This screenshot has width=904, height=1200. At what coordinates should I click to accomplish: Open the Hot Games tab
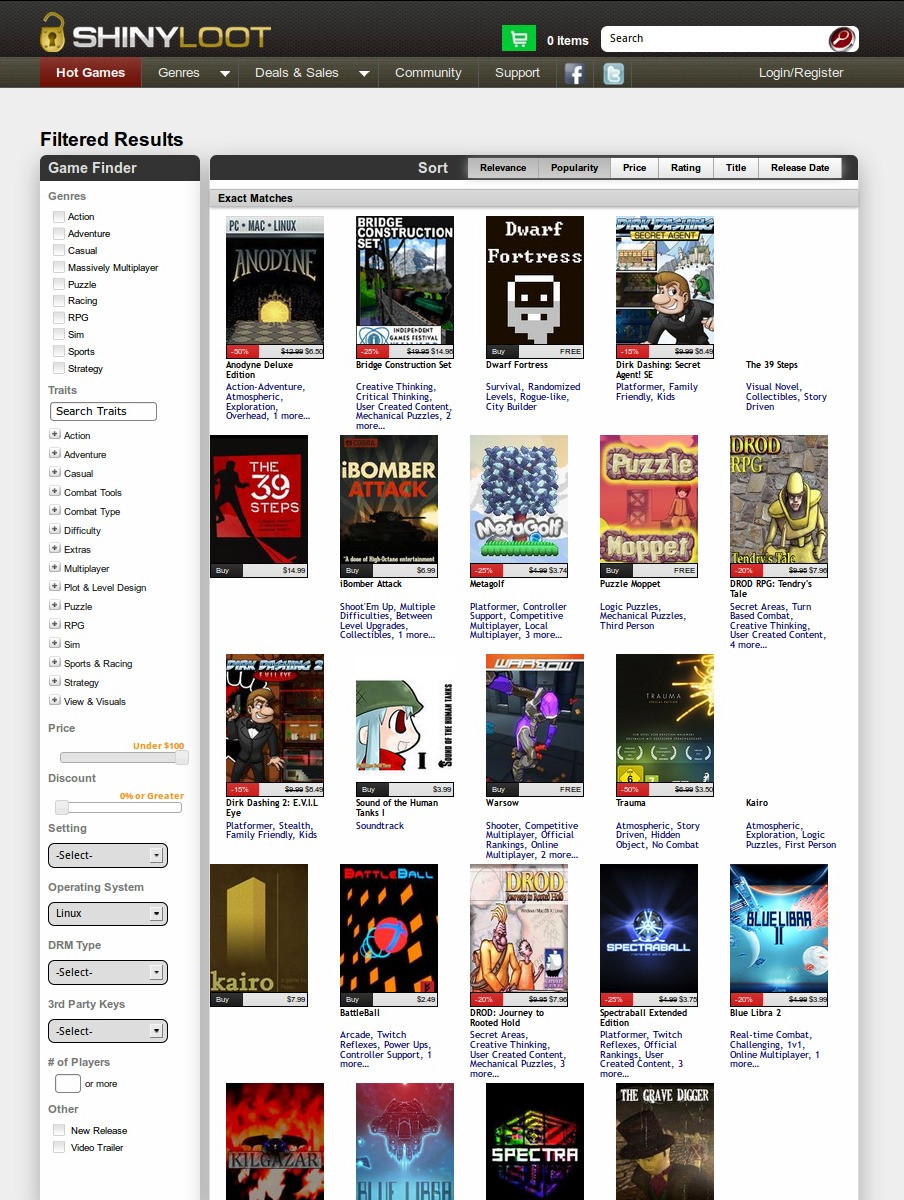(91, 73)
